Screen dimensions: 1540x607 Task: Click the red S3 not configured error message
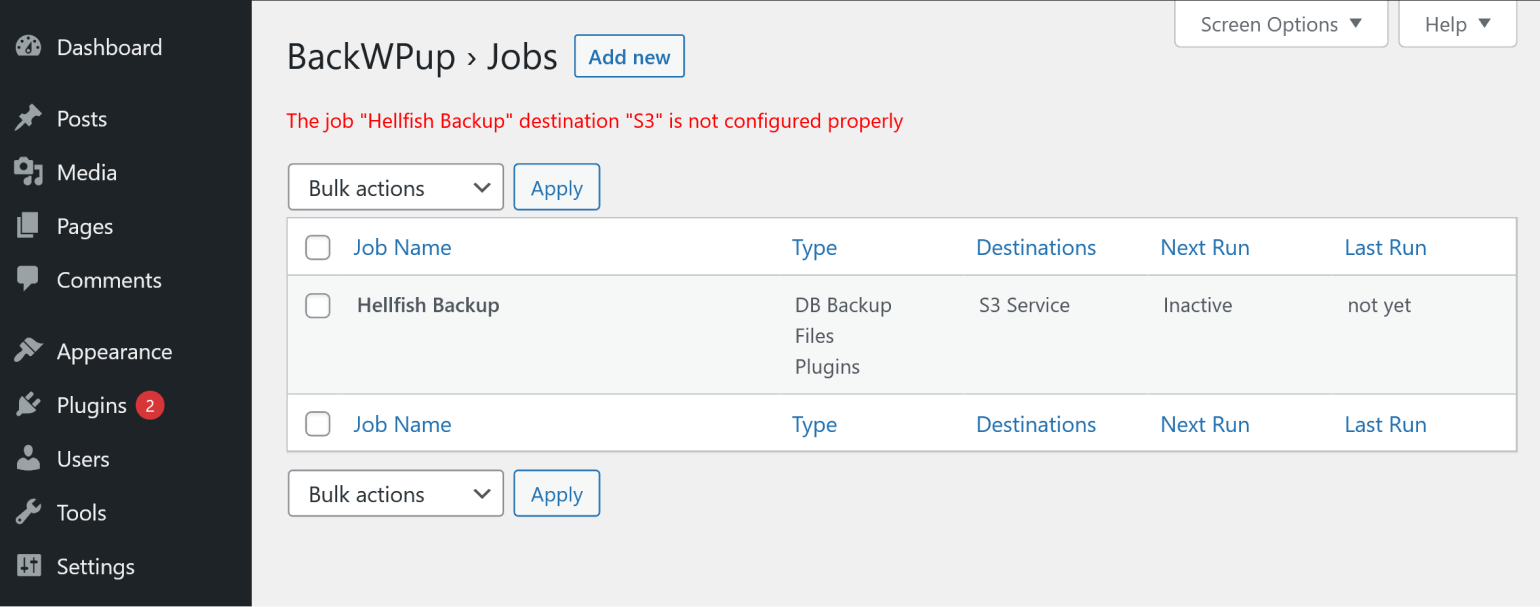[x=594, y=121]
